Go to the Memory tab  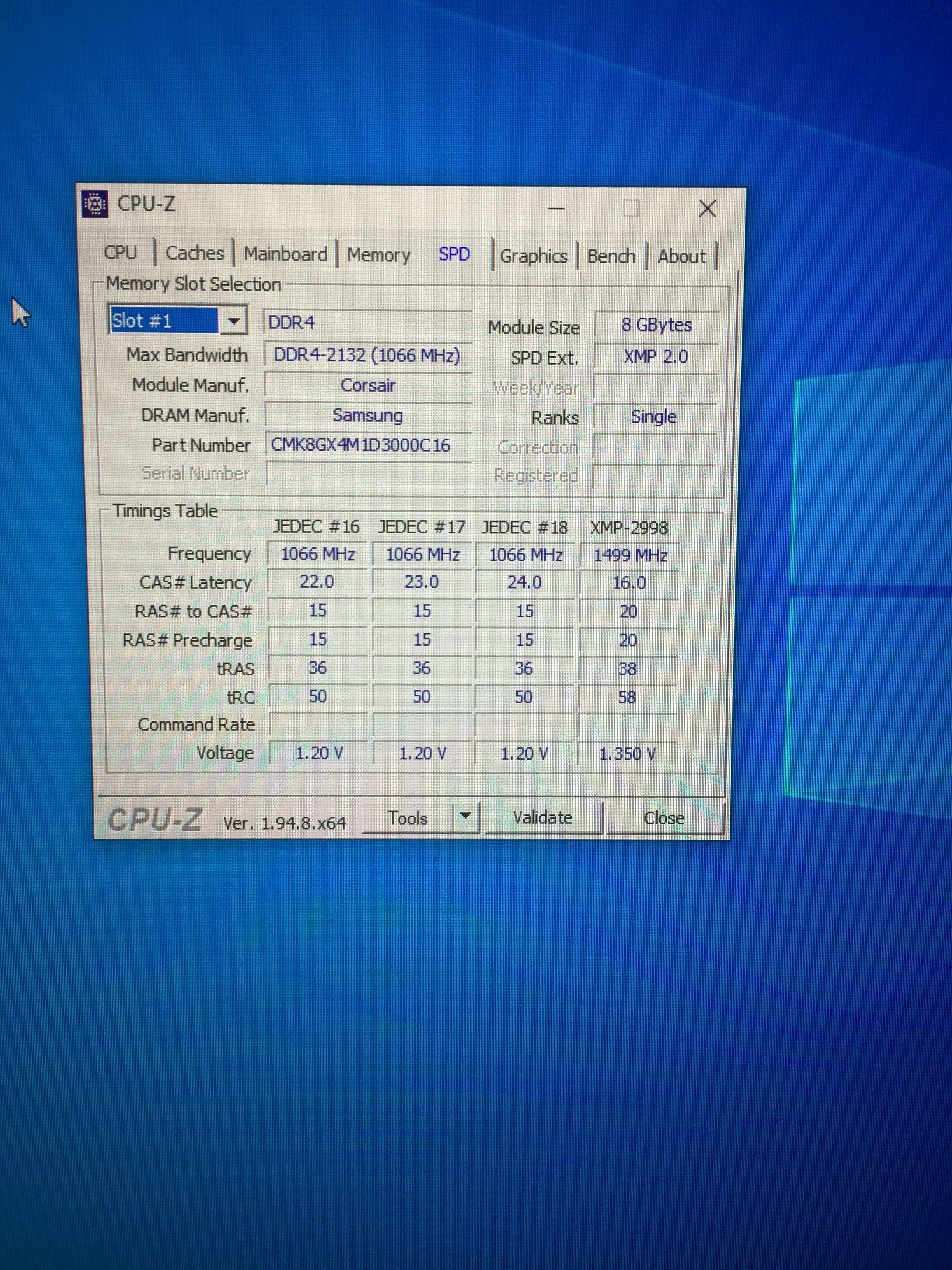[x=379, y=255]
